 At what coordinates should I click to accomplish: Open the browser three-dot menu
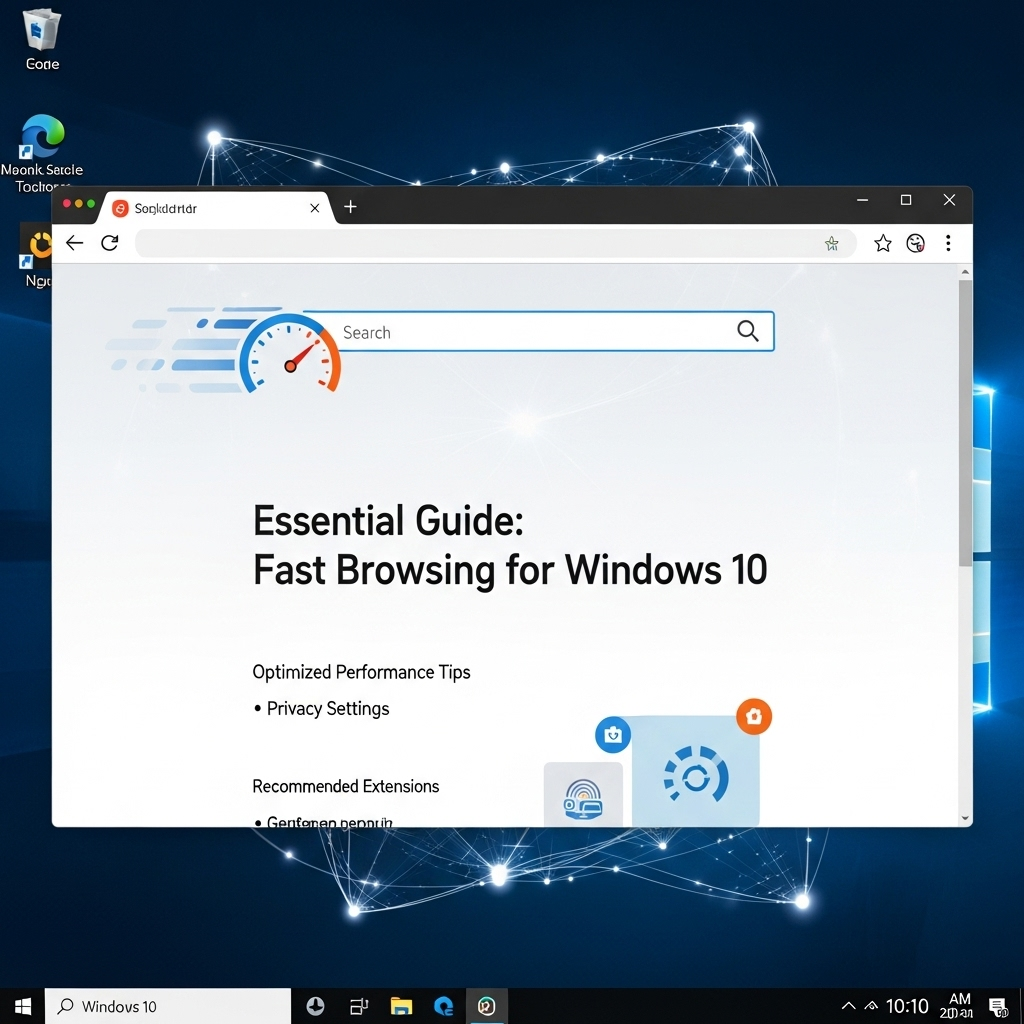click(x=947, y=243)
